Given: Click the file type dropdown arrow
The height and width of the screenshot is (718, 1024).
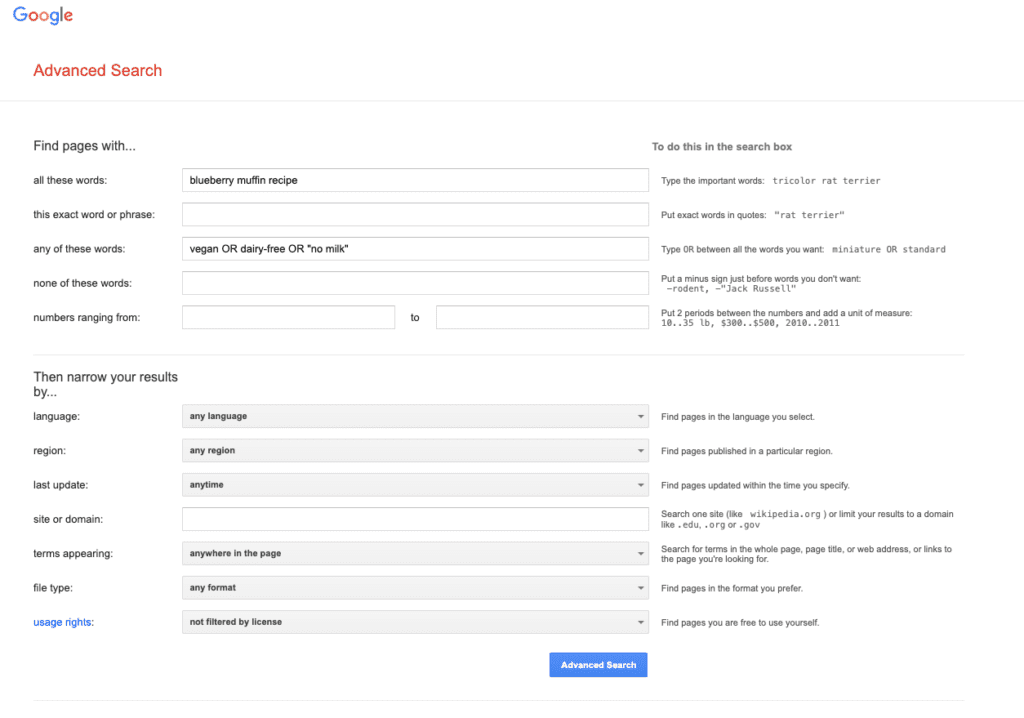Looking at the screenshot, I should point(640,588).
